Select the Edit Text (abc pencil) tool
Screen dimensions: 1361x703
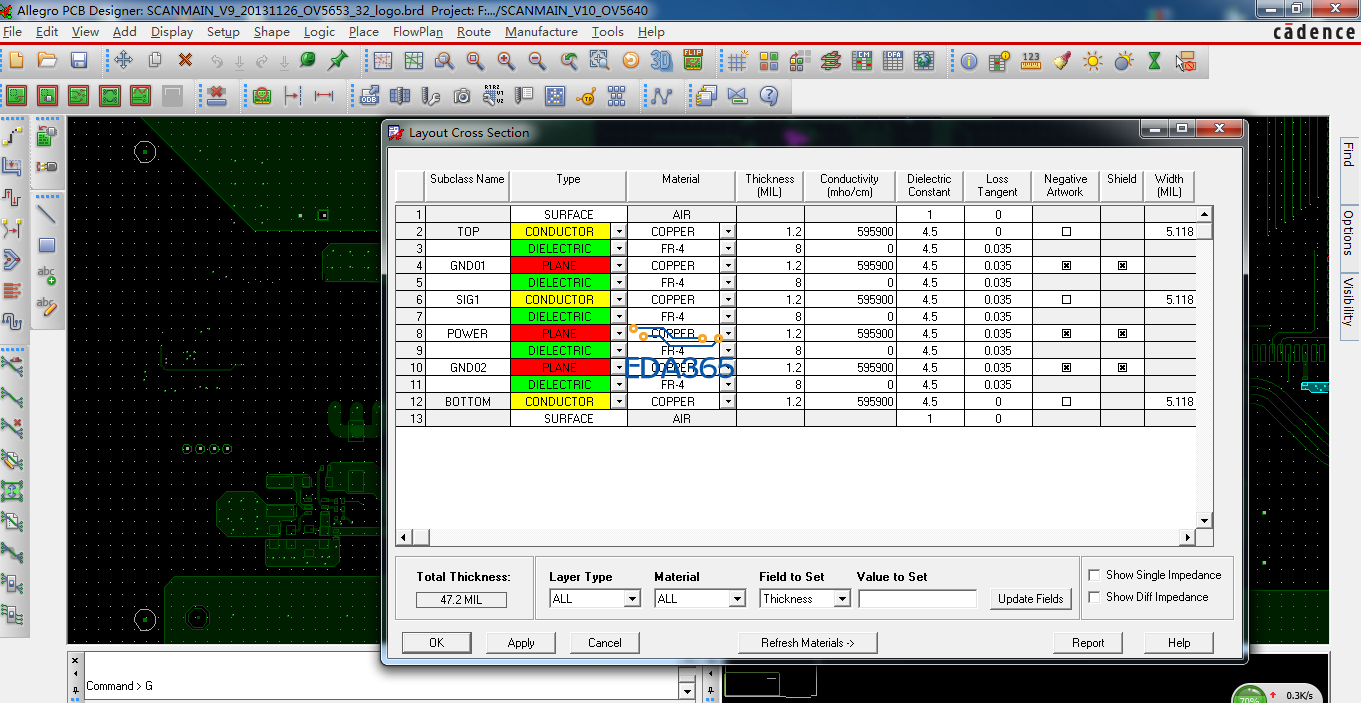coord(47,307)
